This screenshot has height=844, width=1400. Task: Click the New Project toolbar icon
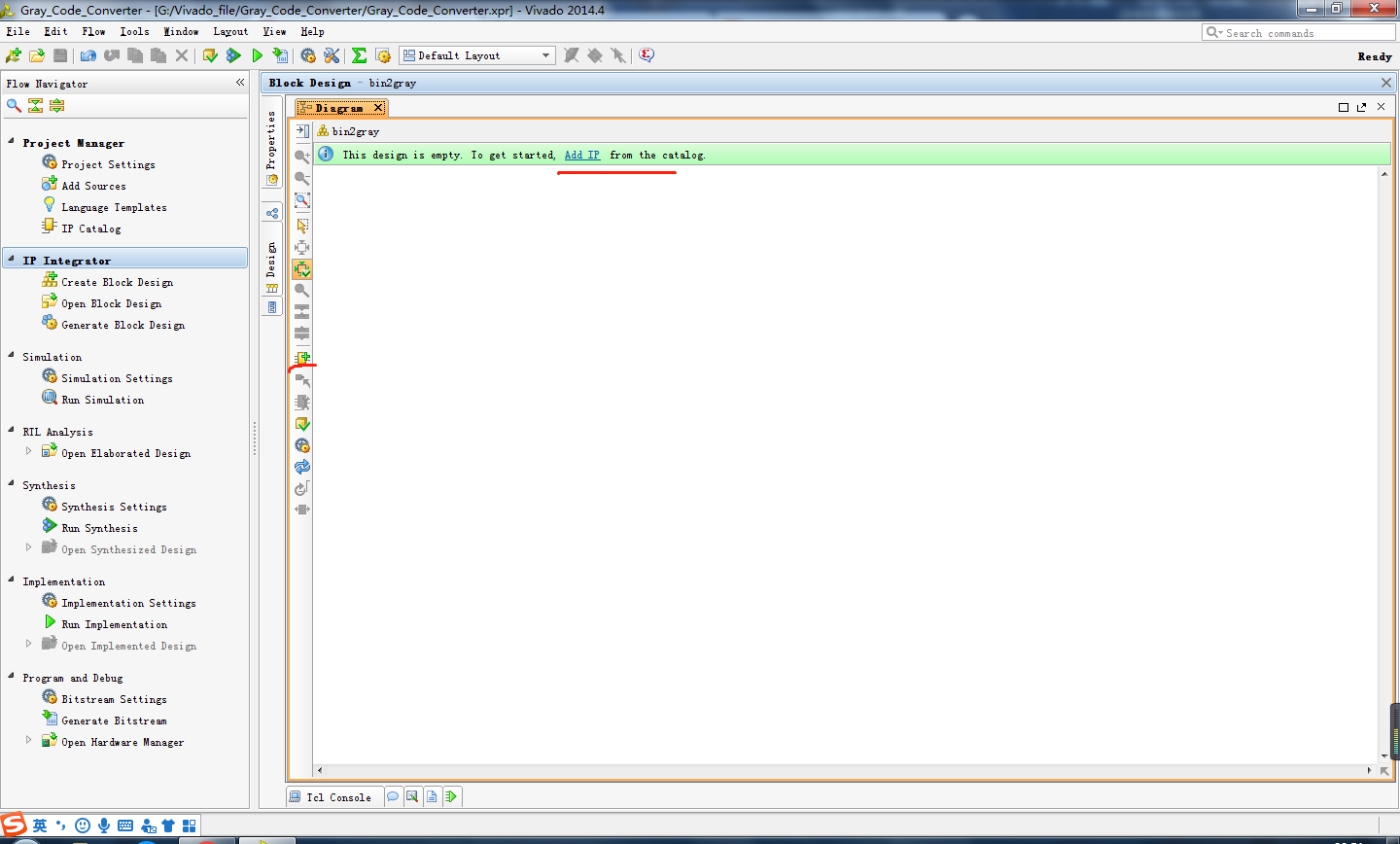[13, 55]
